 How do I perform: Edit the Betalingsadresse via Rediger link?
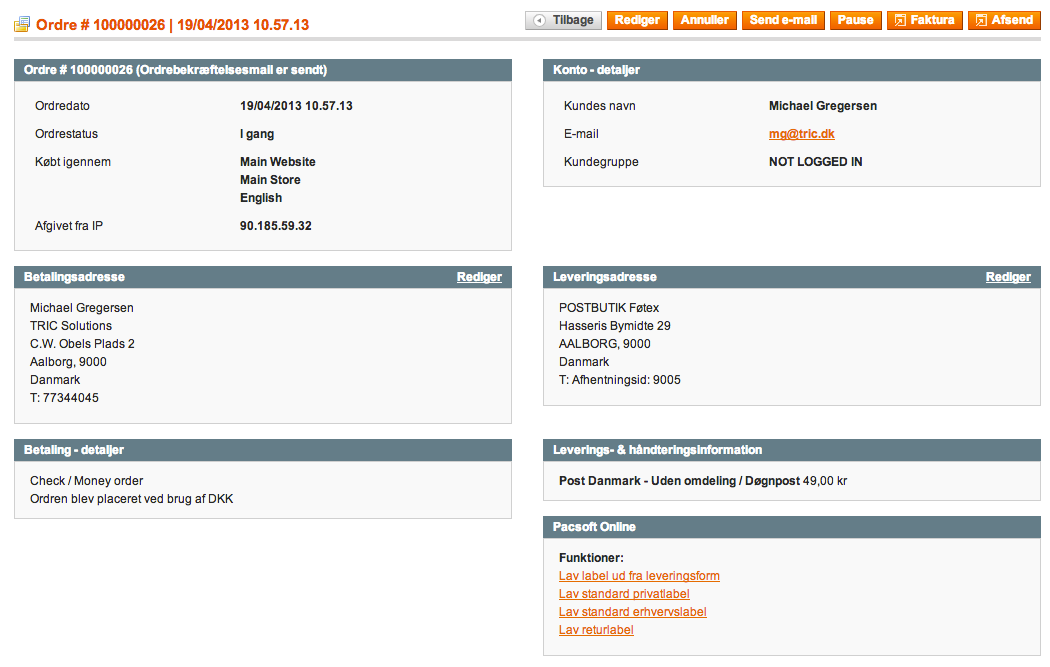(479, 277)
